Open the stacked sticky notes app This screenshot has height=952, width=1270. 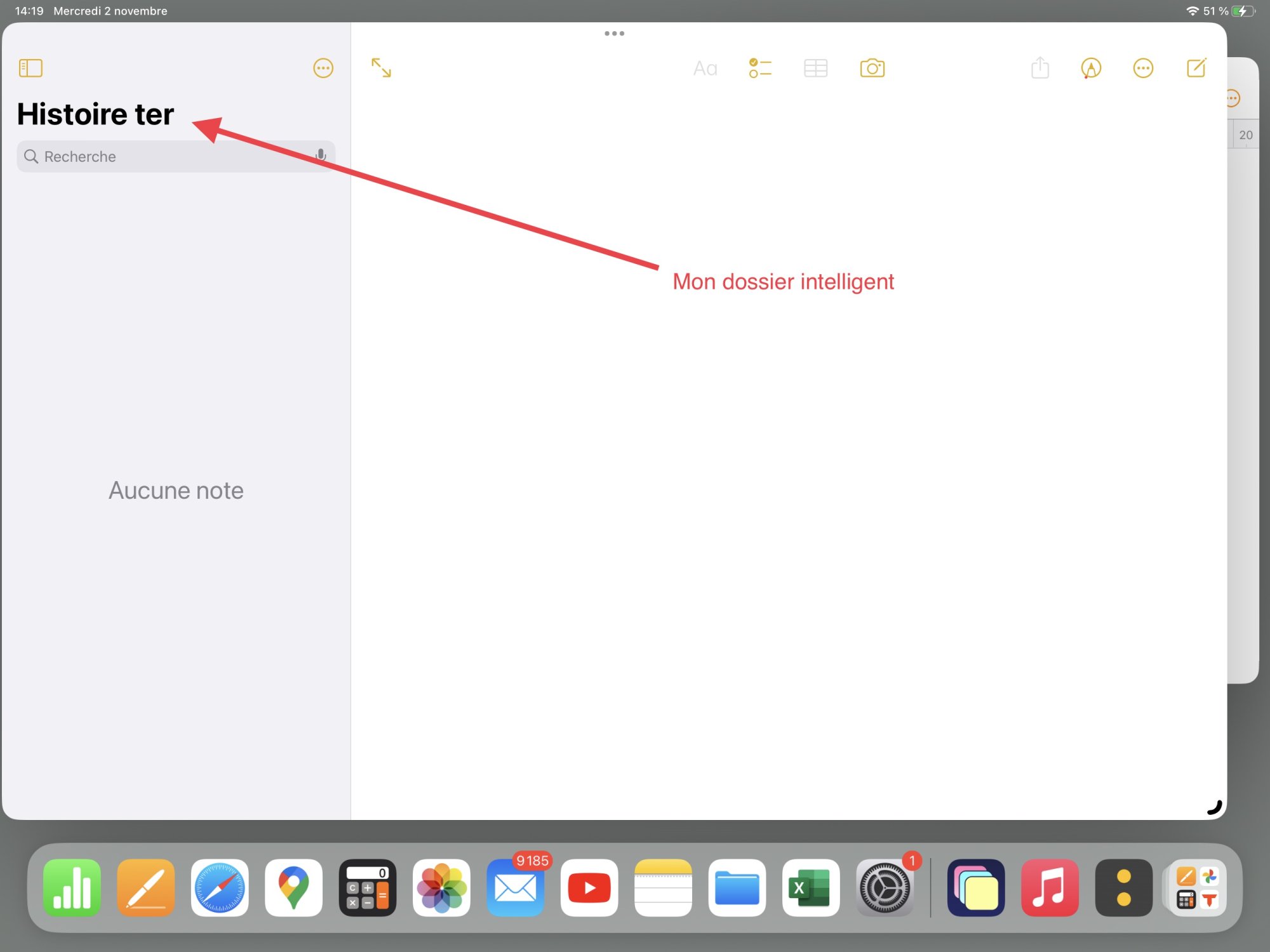[x=976, y=887]
